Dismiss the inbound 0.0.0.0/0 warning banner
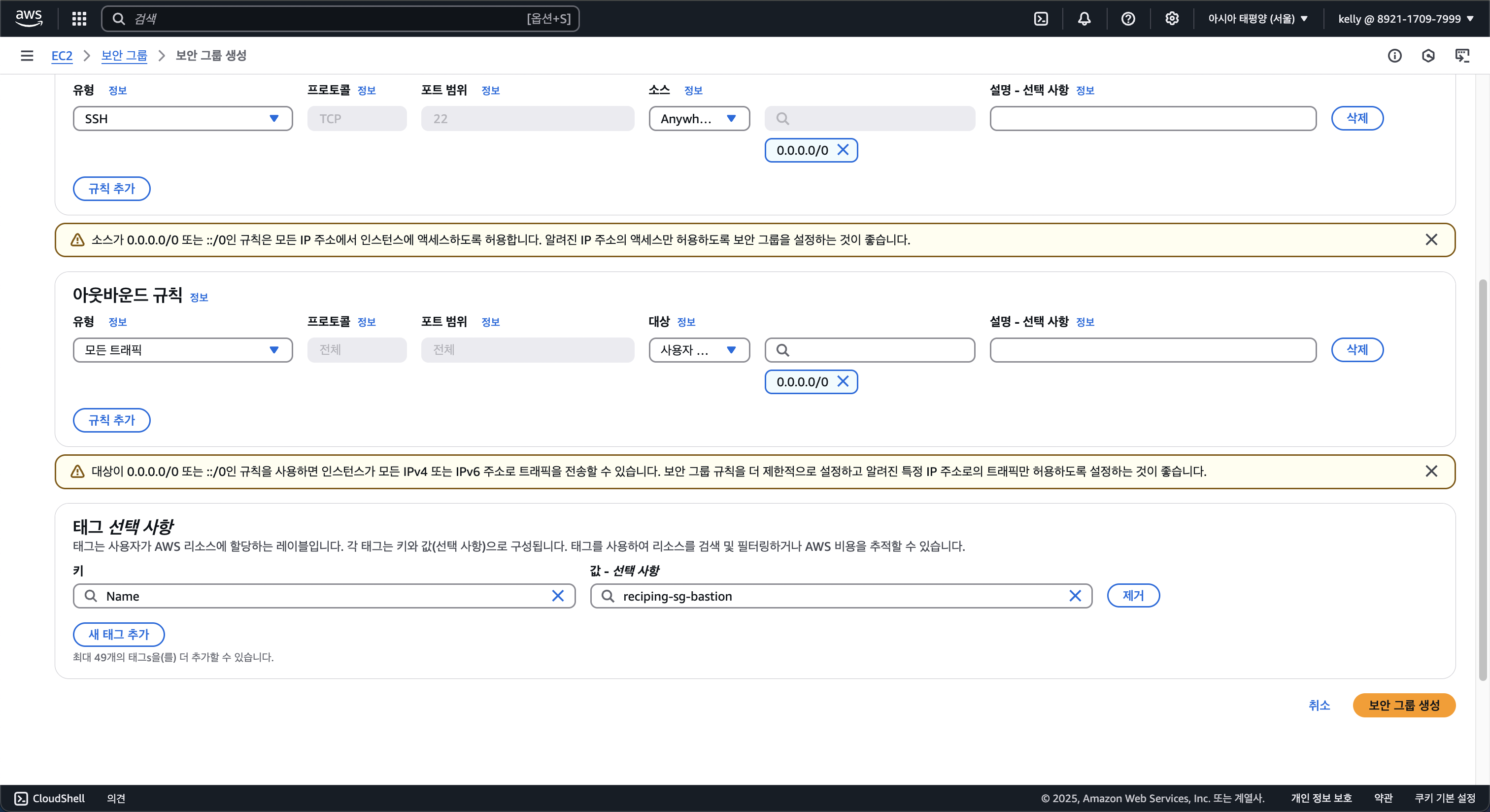The image size is (1490, 812). (x=1431, y=239)
